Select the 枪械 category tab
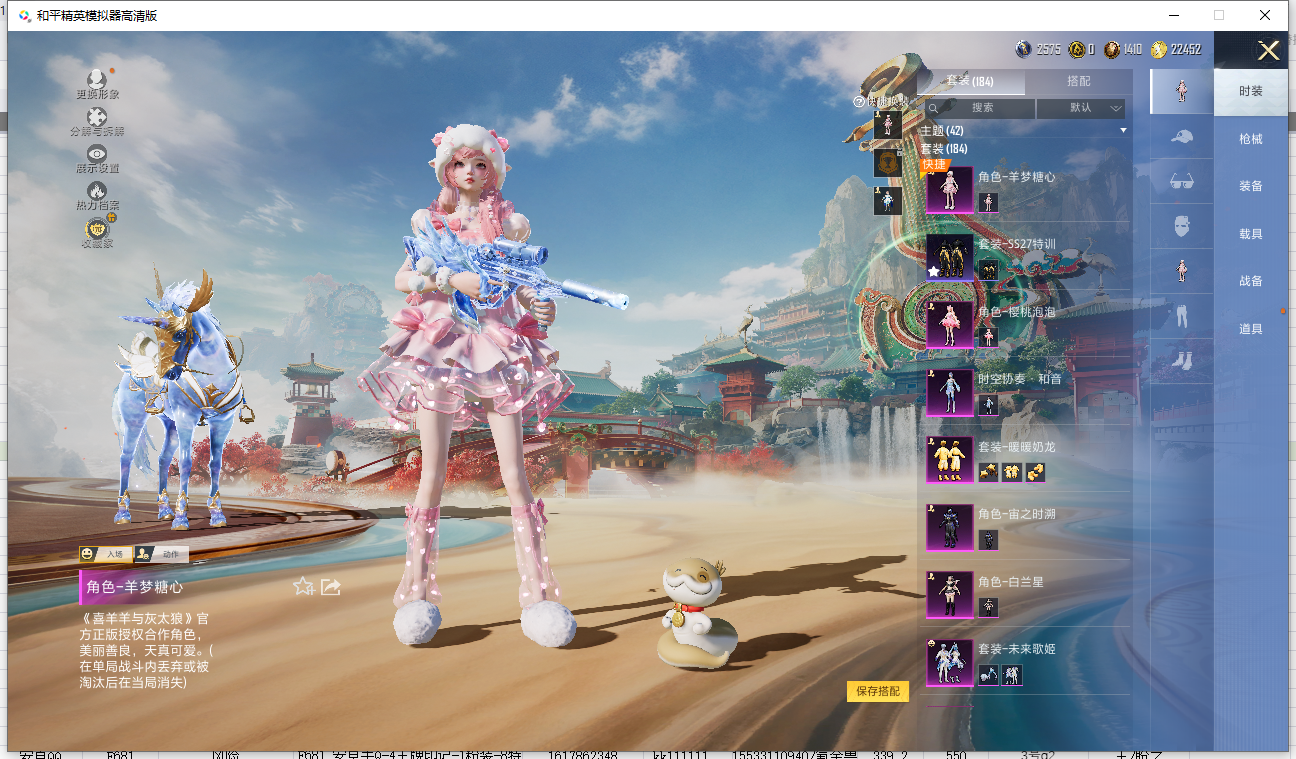The width and height of the screenshot is (1296, 759). (x=1250, y=139)
